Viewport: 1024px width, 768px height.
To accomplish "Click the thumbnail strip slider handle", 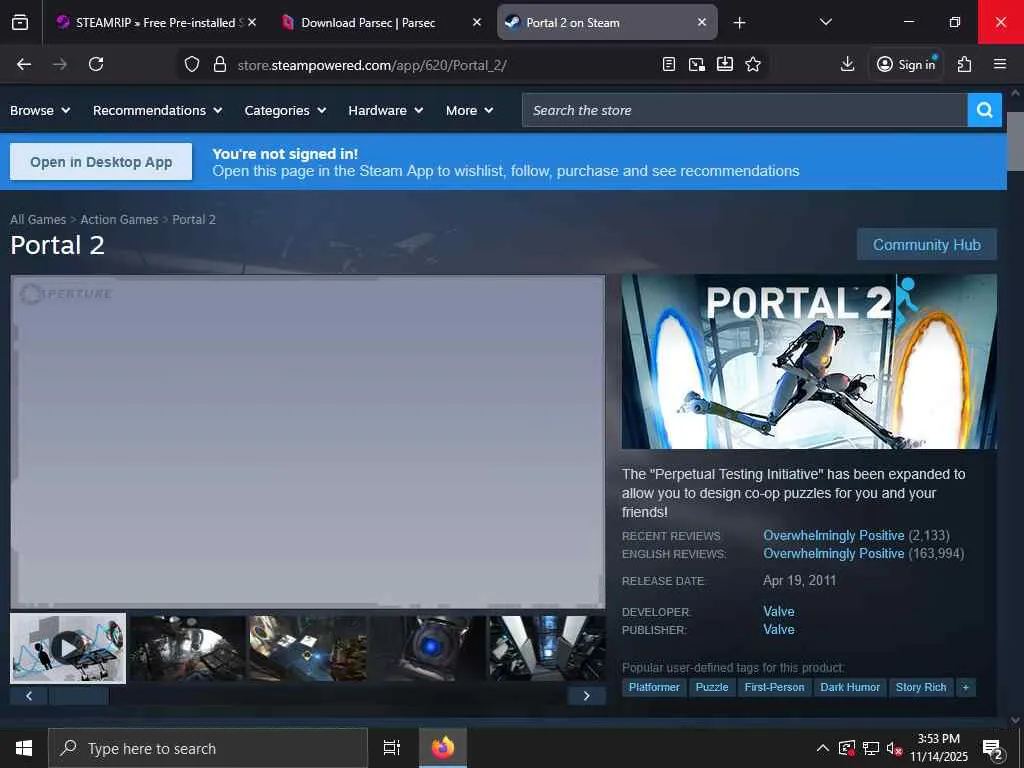I will point(79,696).
